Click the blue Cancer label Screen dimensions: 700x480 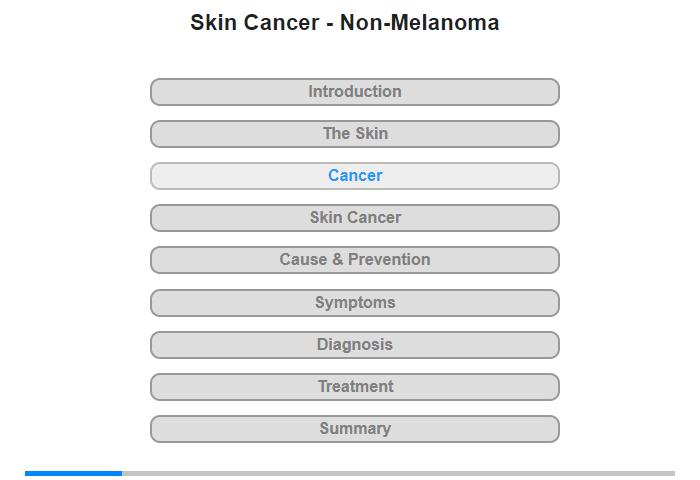pos(355,176)
